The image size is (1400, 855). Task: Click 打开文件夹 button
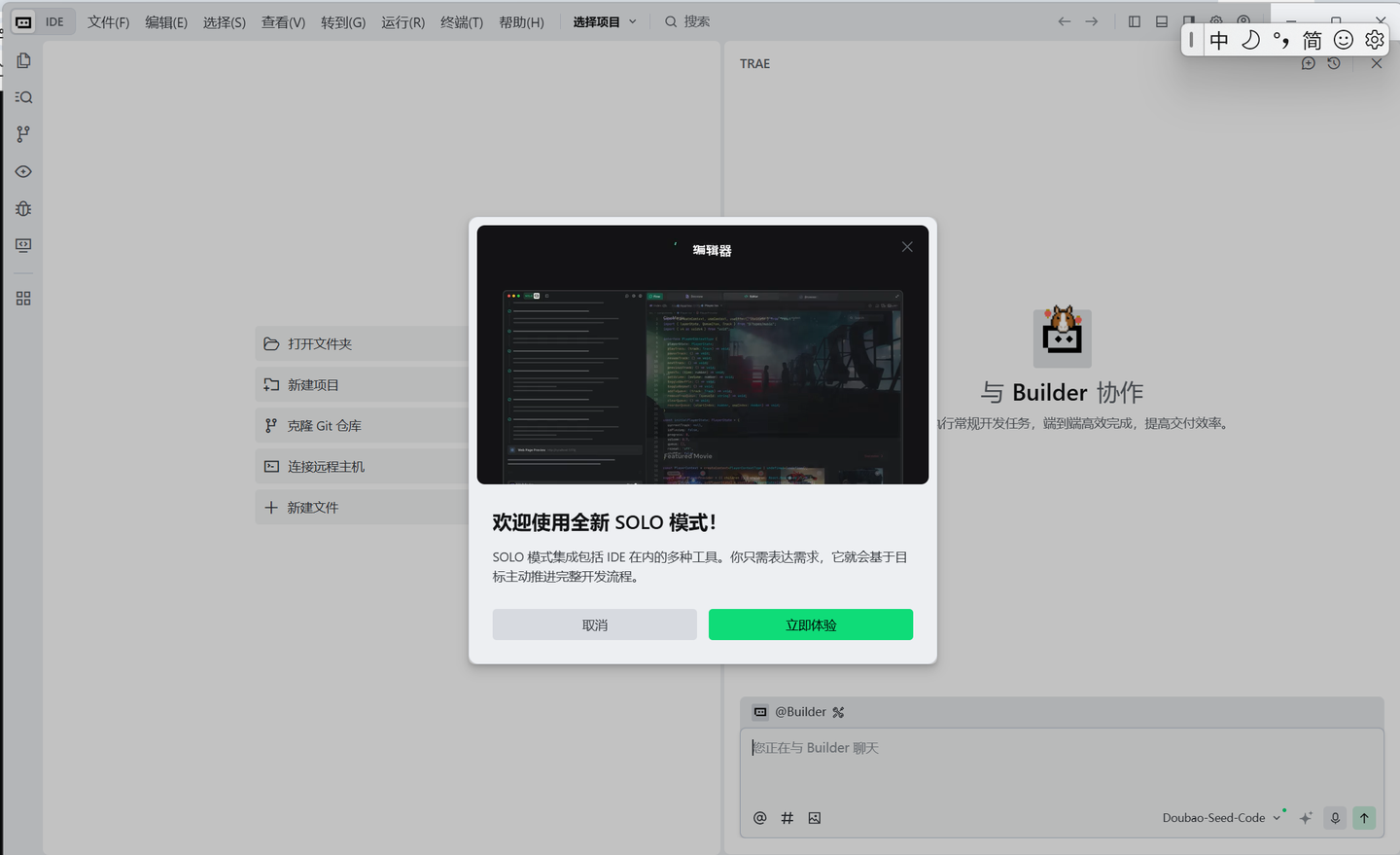(x=362, y=344)
